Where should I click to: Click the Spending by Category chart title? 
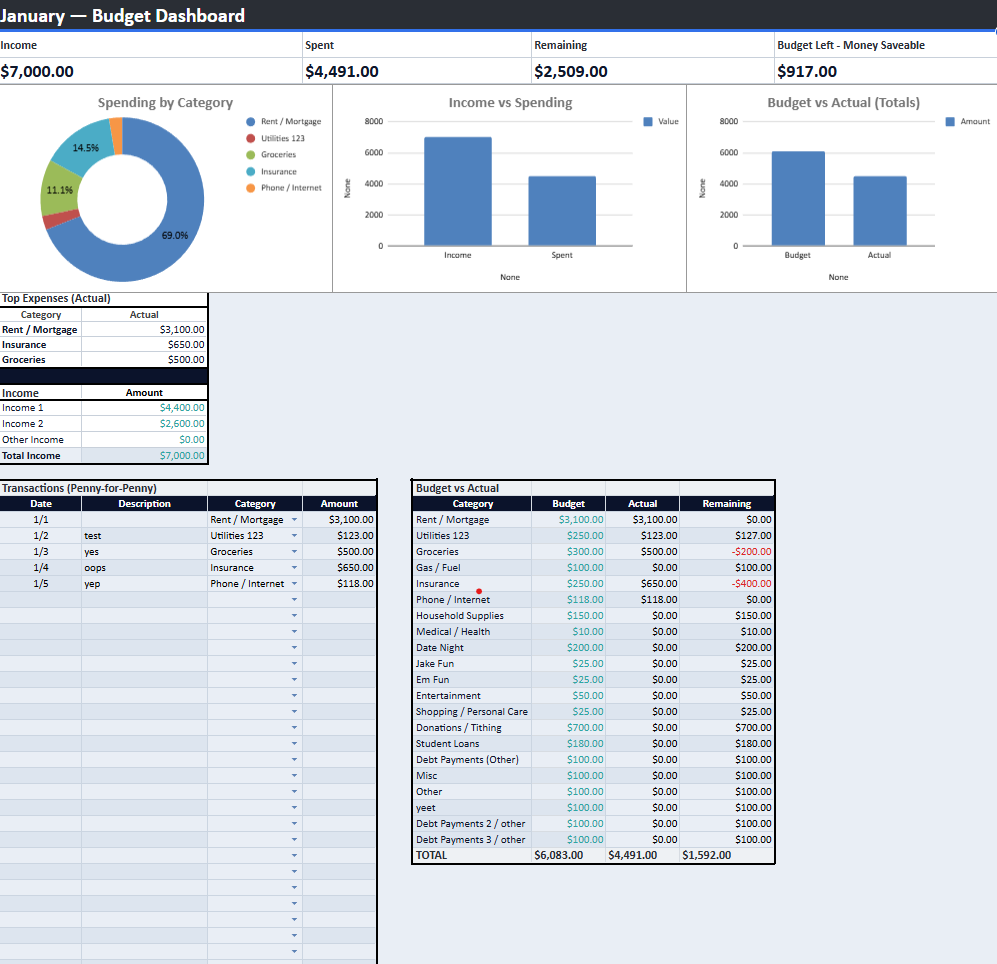pyautogui.click(x=165, y=102)
